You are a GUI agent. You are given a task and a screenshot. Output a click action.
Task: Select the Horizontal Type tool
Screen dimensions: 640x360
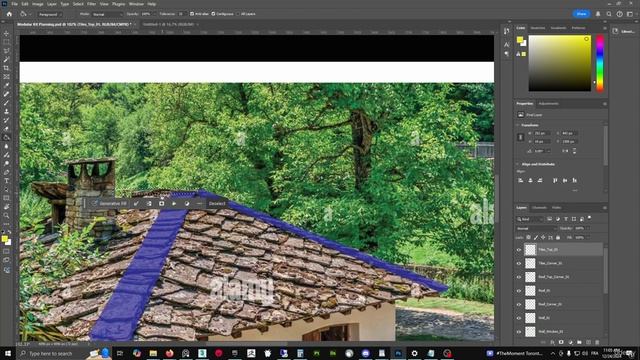click(6, 181)
